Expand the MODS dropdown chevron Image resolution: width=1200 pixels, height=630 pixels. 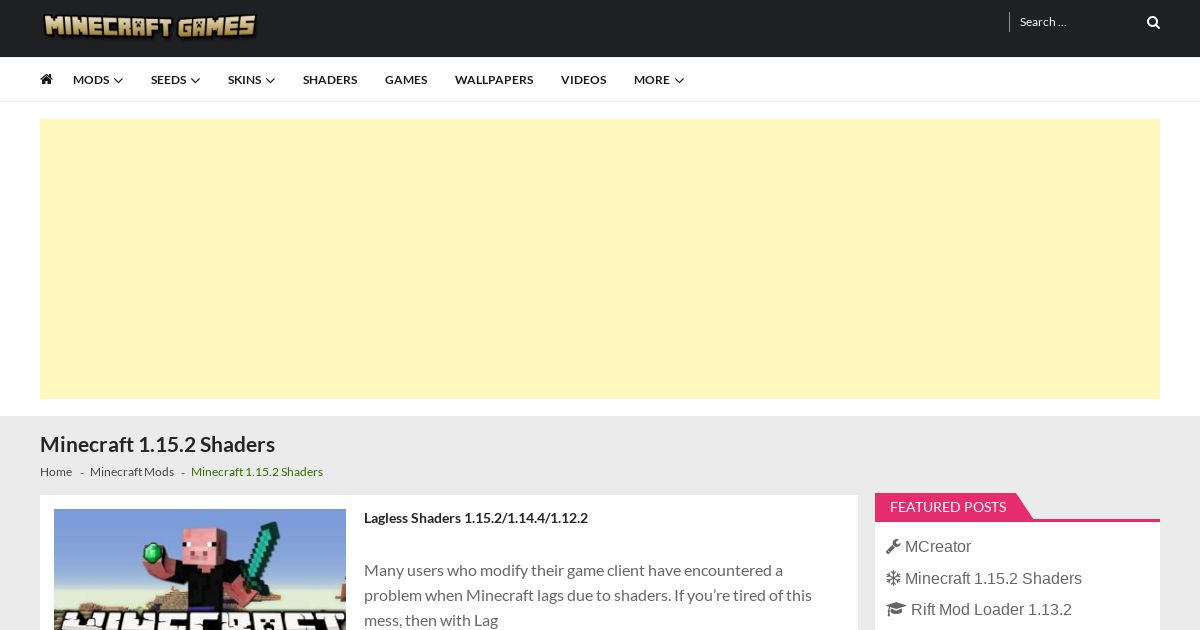pos(119,80)
